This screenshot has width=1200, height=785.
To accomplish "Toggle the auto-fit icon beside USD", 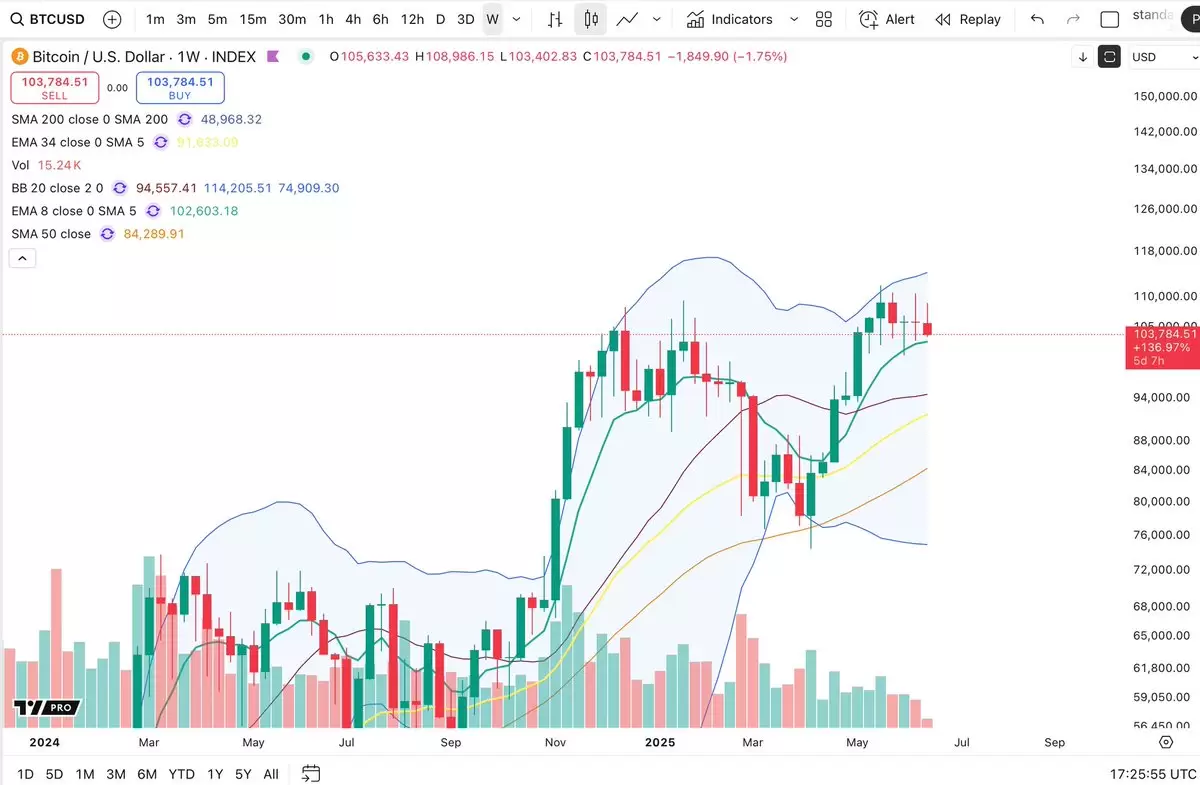I will coord(1109,57).
